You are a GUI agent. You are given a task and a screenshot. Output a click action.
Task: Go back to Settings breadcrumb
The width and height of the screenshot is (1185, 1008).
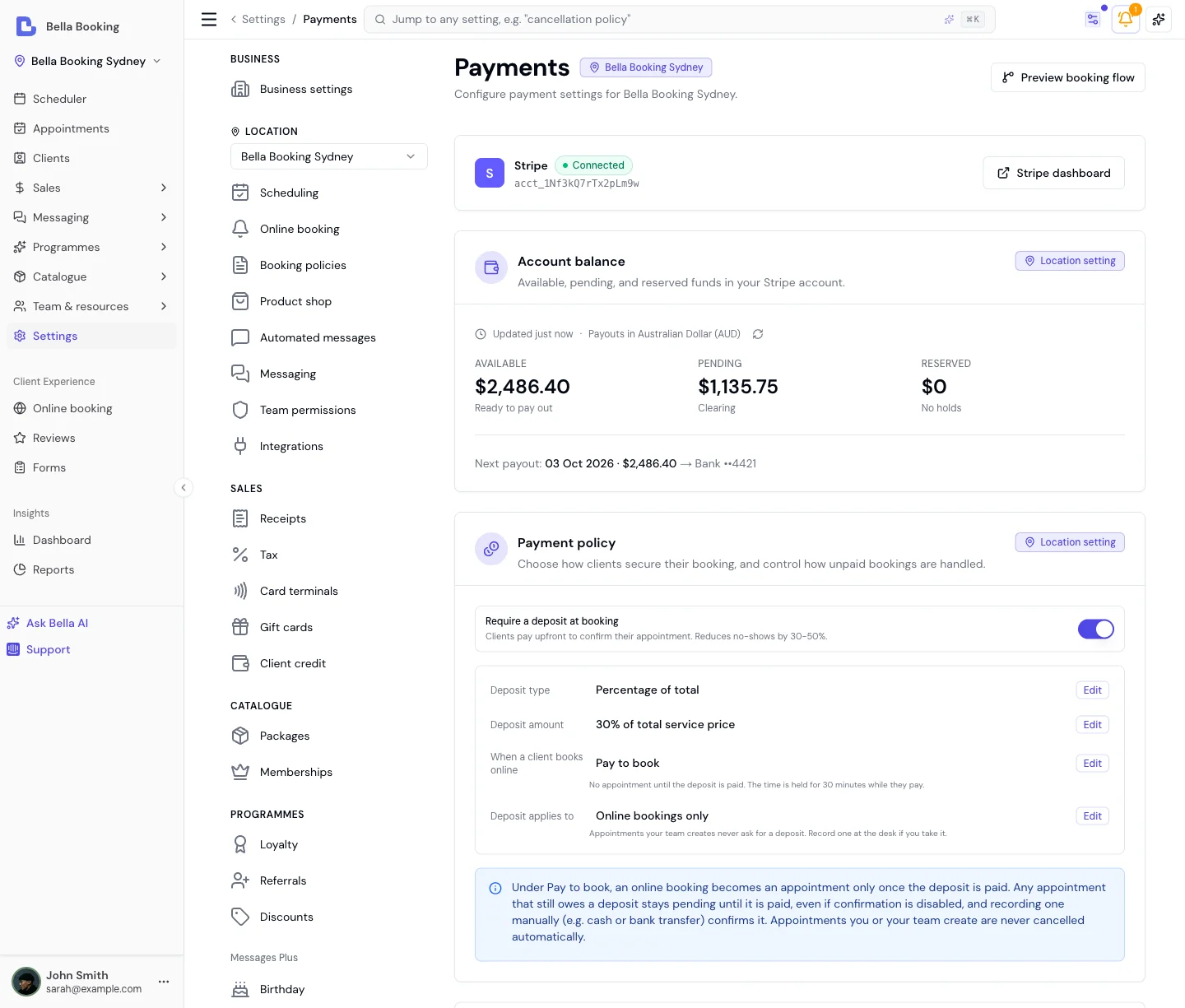(x=263, y=19)
